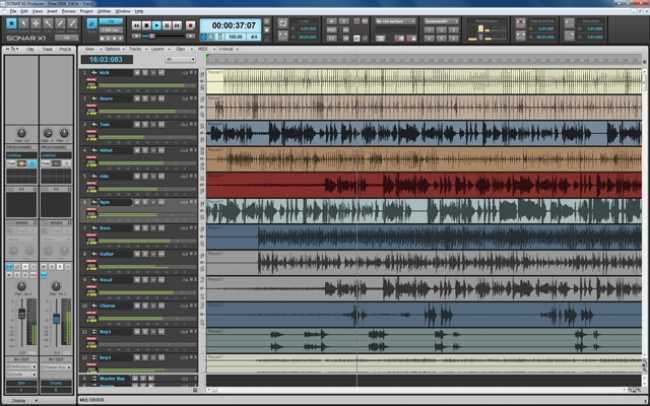Switch to the Clip inspector tab
Screen dimensions: 650x406
click(30, 49)
